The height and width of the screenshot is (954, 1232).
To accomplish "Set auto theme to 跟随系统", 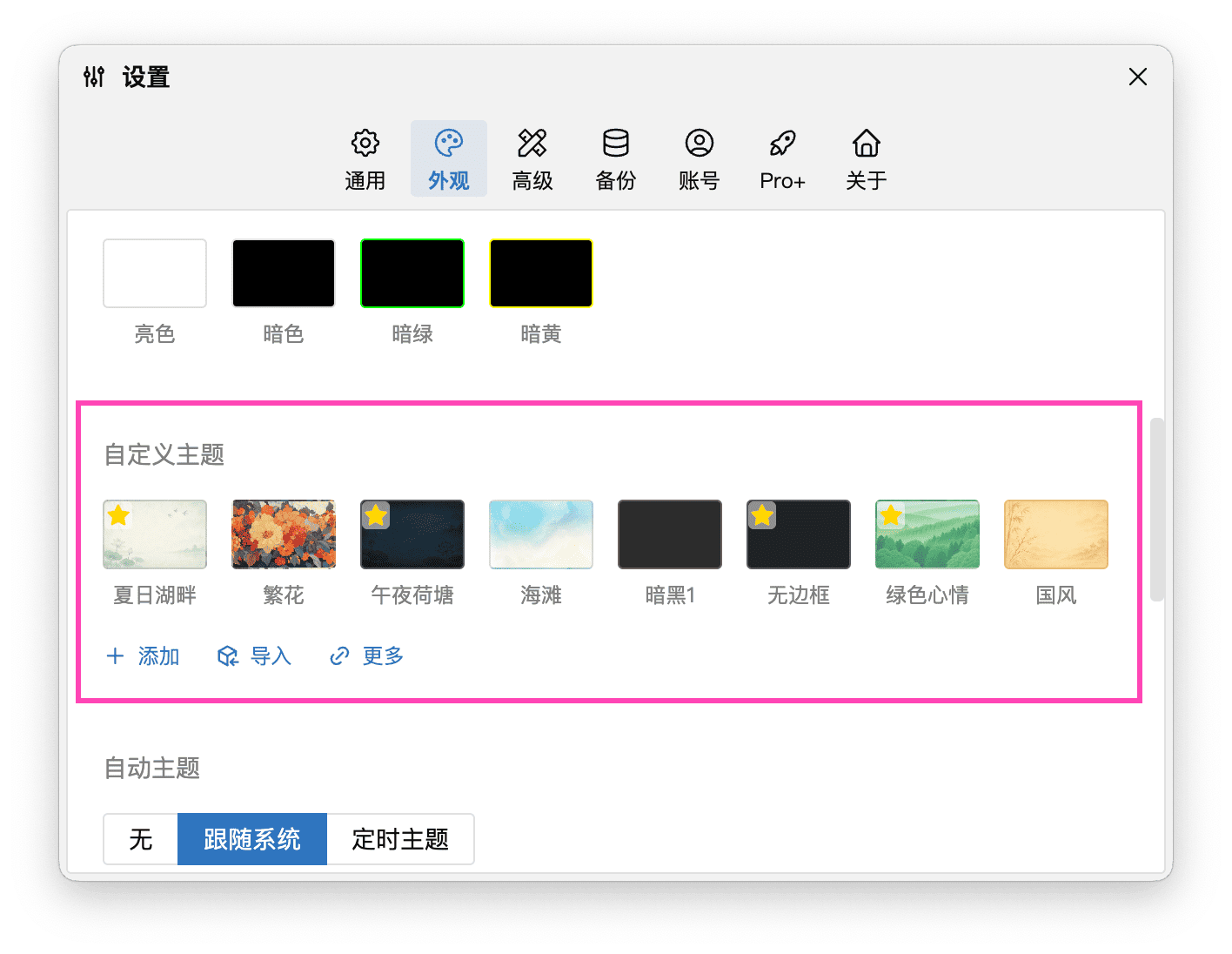I will click(252, 839).
